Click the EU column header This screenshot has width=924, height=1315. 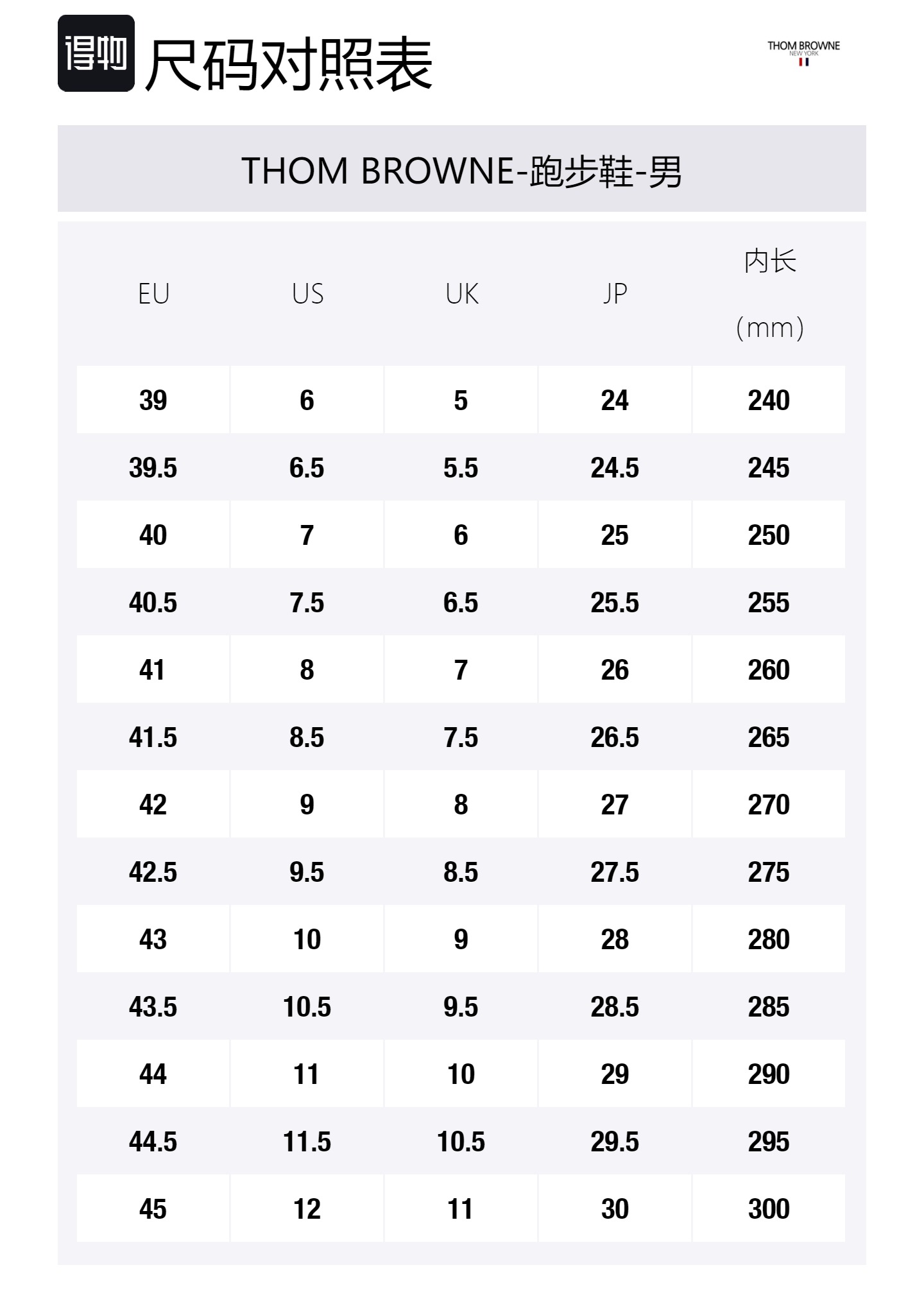pos(153,294)
